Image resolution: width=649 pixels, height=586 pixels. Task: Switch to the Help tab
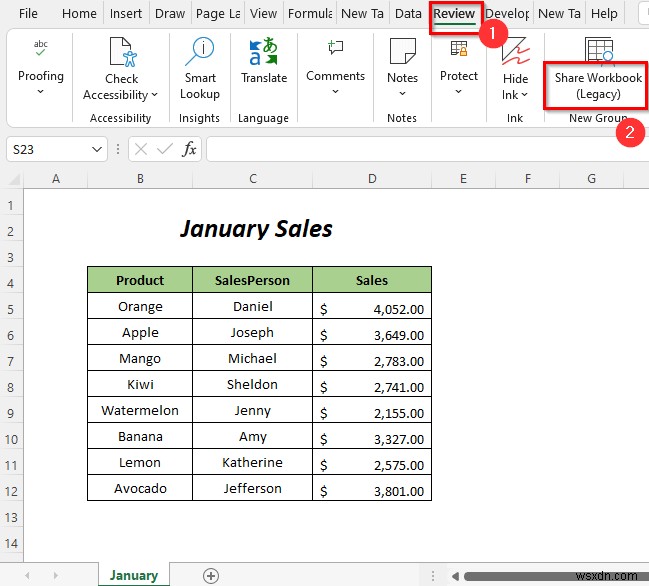click(604, 14)
